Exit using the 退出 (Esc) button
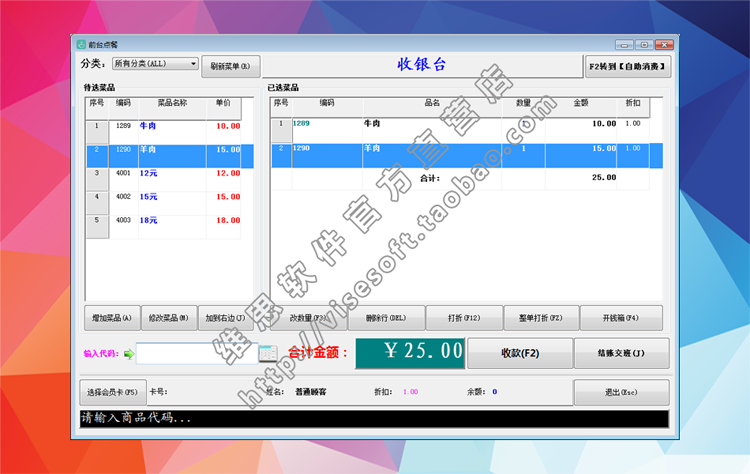The image size is (750, 474). tap(621, 392)
